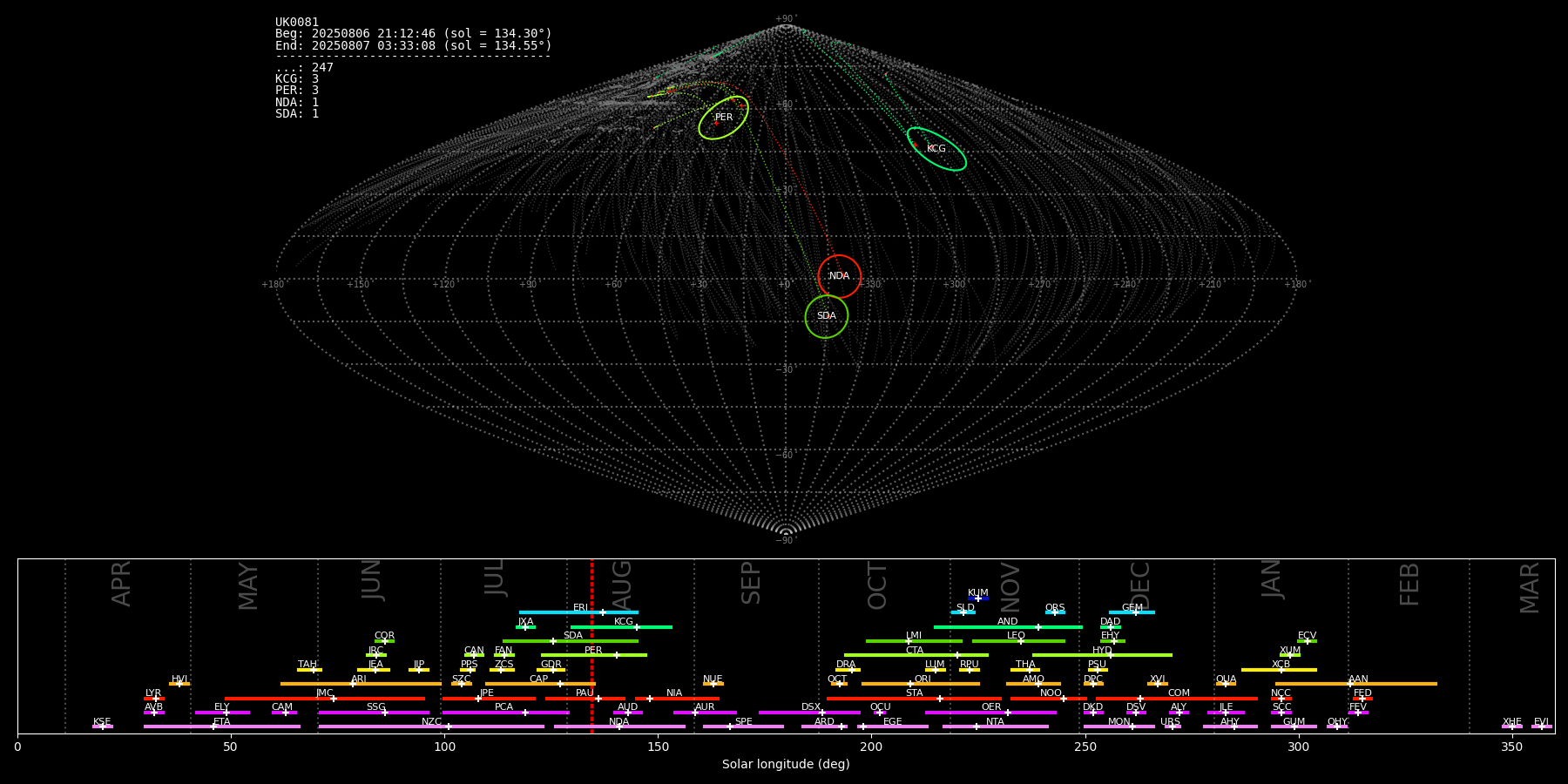Click the KCG shower bar in timeline

(x=621, y=626)
